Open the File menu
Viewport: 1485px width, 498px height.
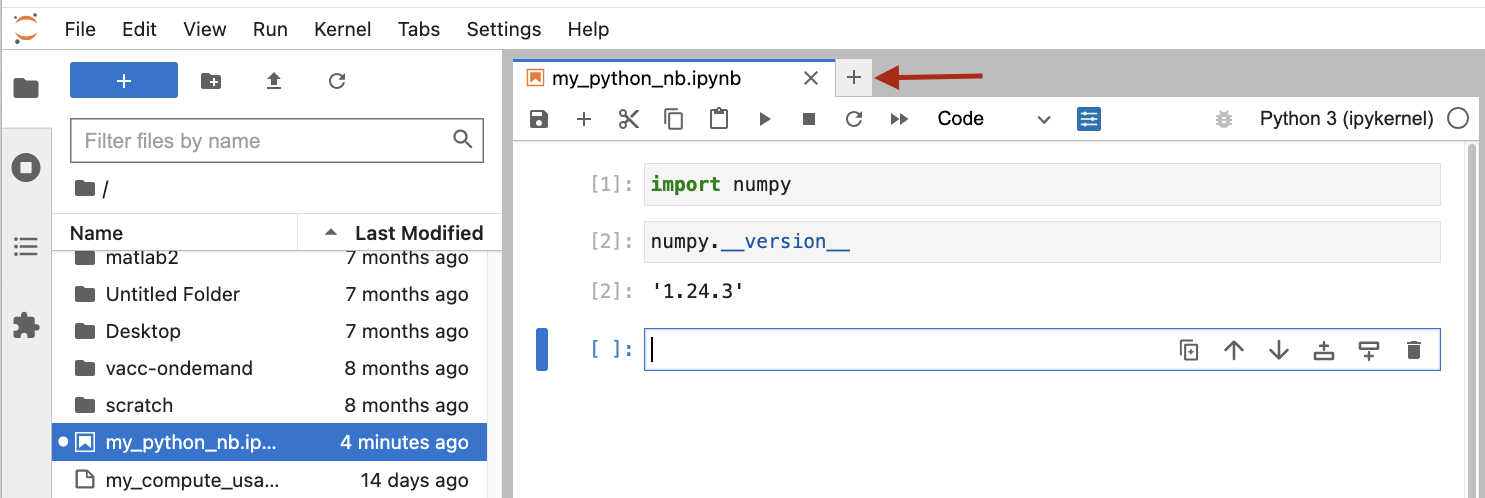coord(80,29)
